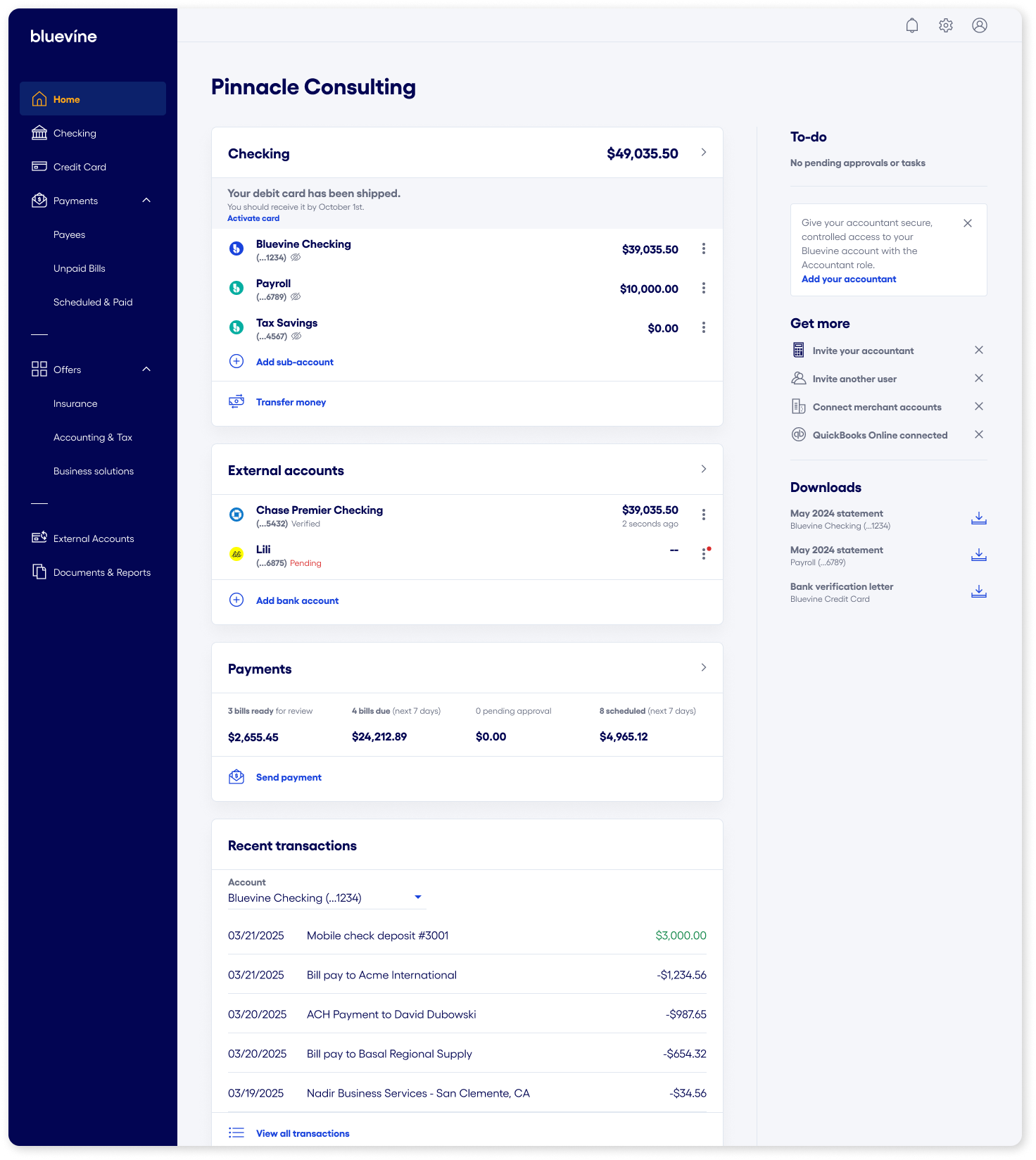Expand the External accounts card chevron
Viewport: 1036px width, 1160px height.
tap(703, 469)
